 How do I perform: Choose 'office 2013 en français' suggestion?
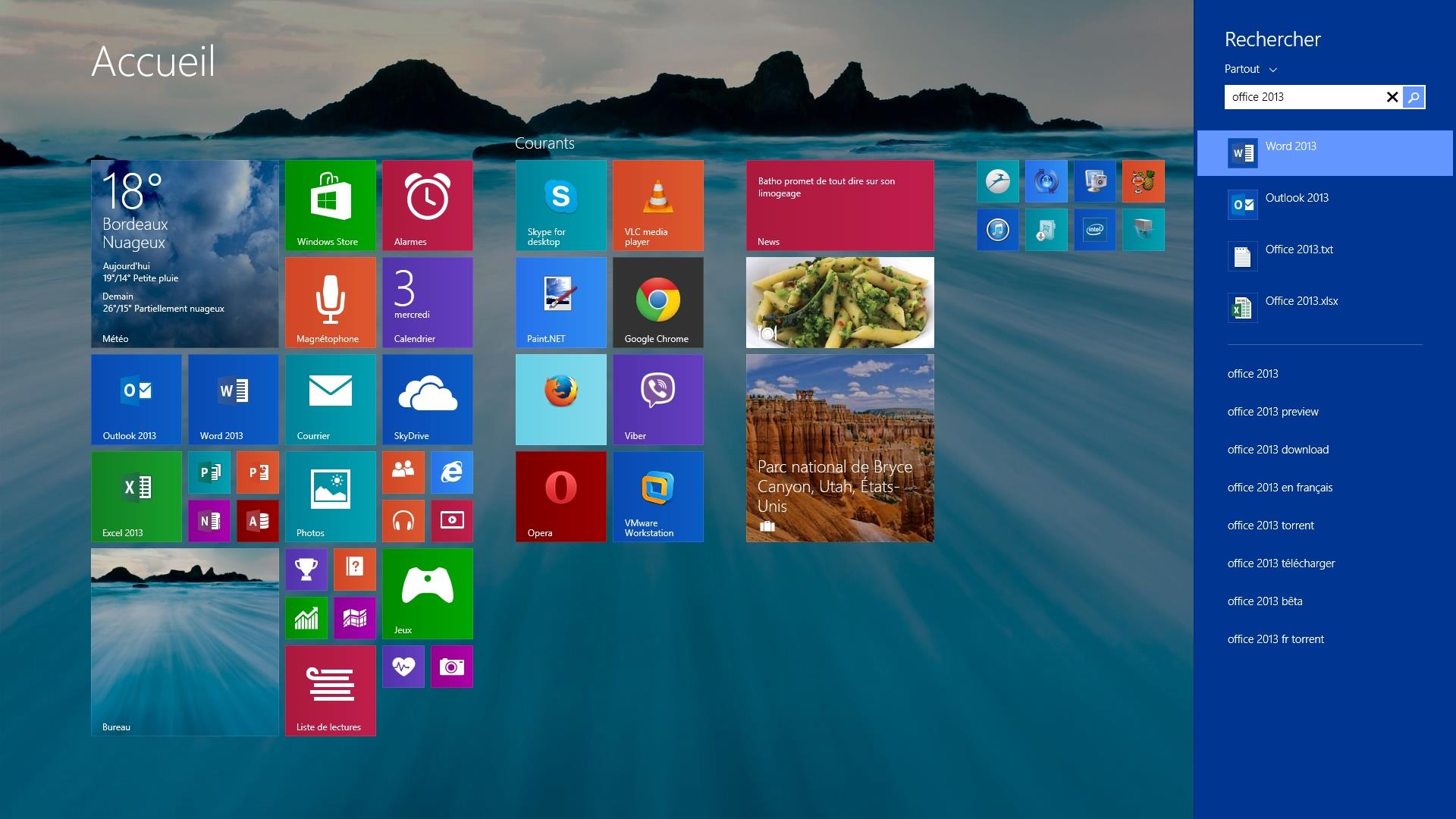point(1280,488)
